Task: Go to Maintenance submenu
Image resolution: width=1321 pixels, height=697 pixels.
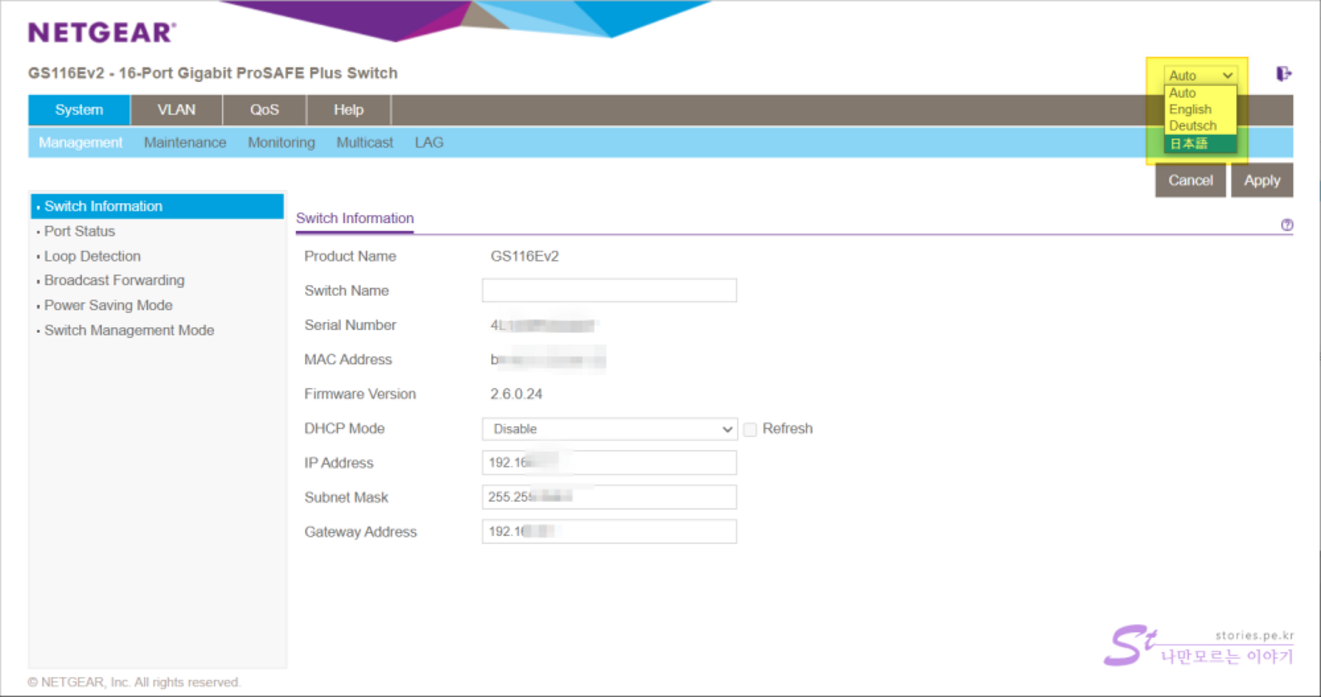Action: (185, 143)
